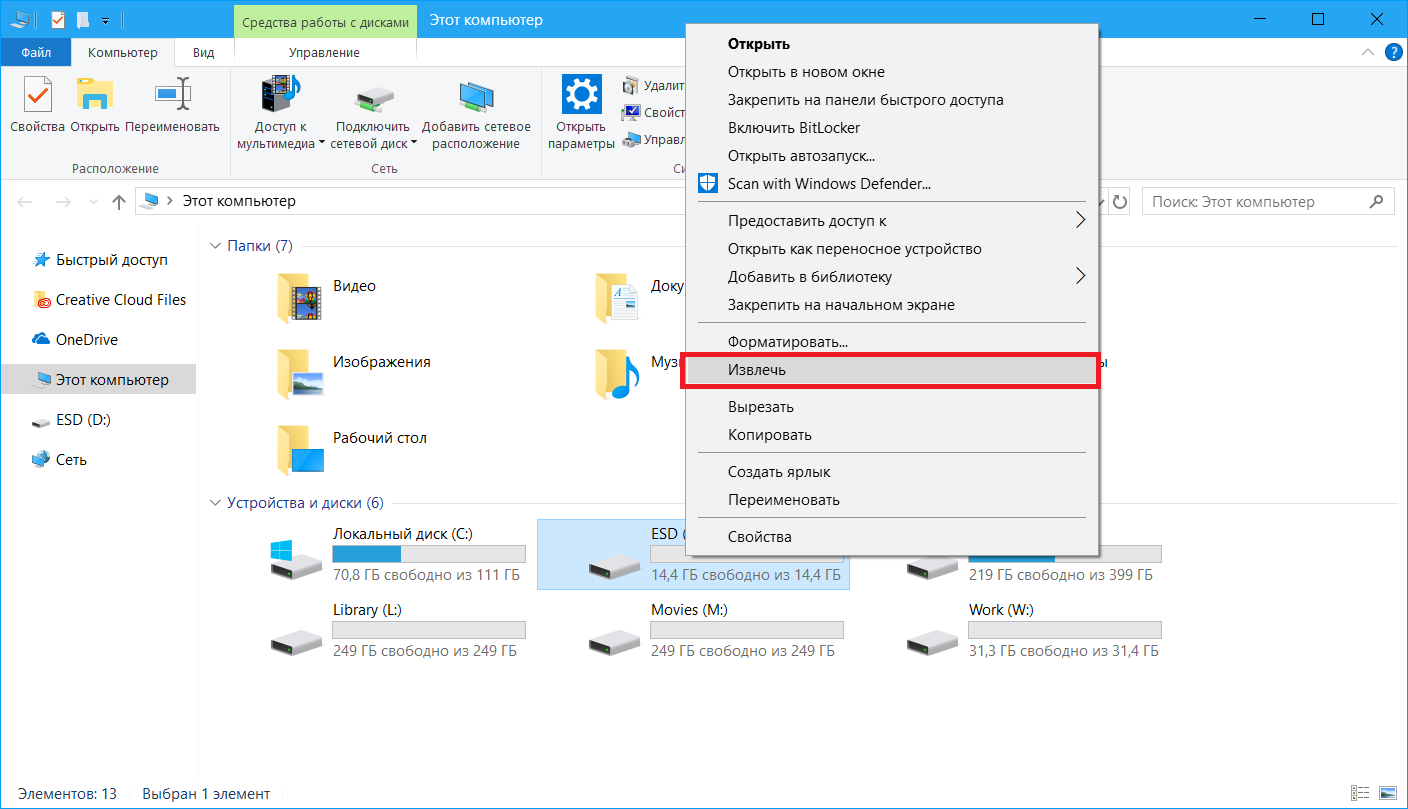Image resolution: width=1408 pixels, height=809 pixels.
Task: Choose Копировать in context menu
Action: [x=891, y=435]
